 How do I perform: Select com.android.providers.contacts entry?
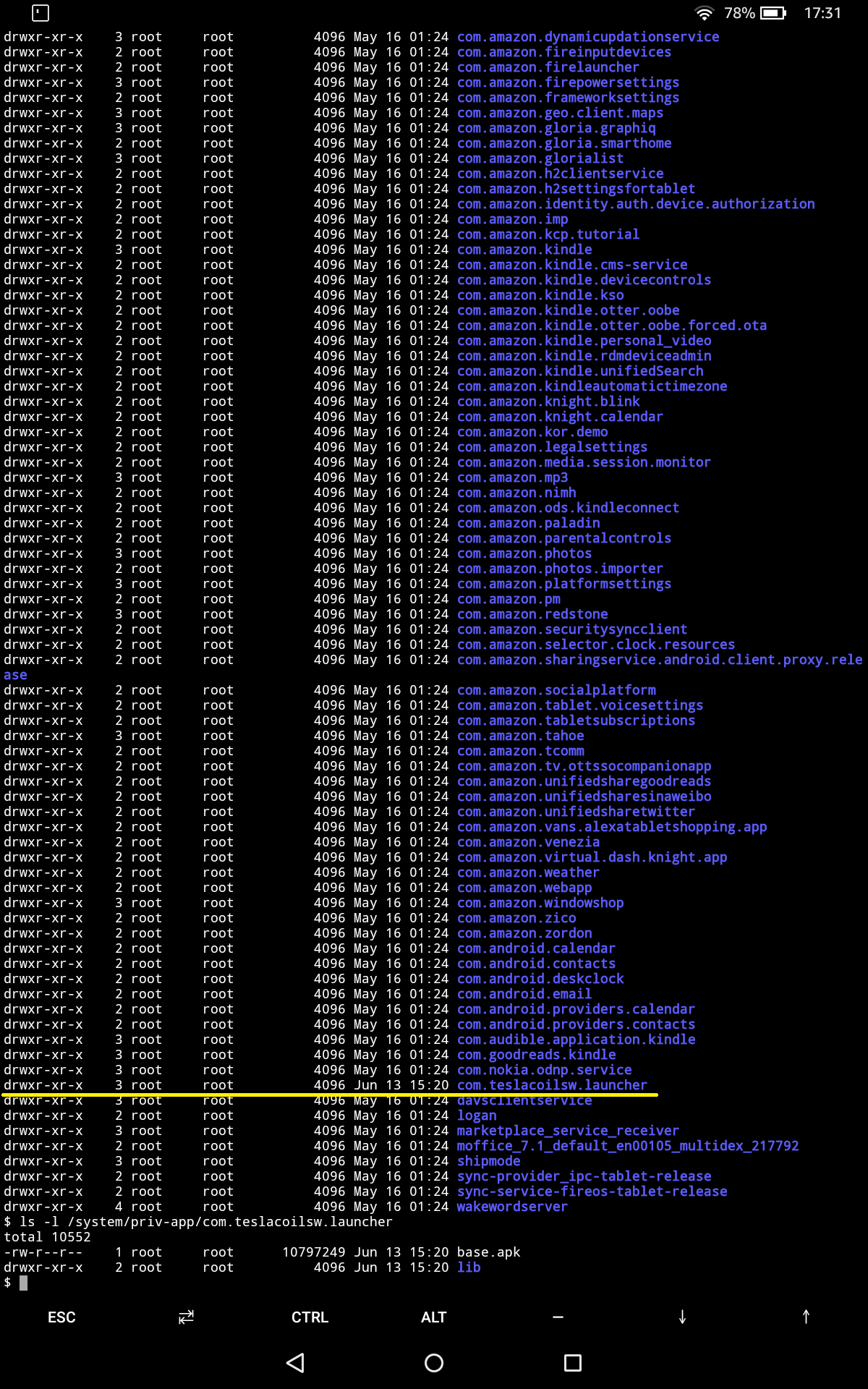576,1024
